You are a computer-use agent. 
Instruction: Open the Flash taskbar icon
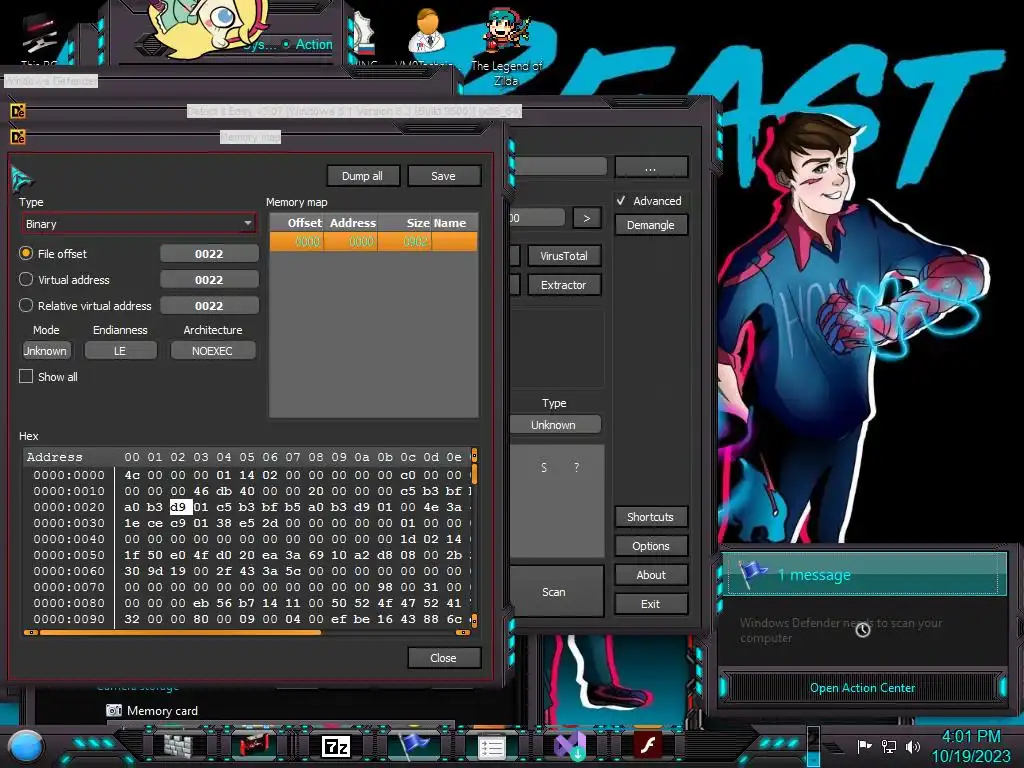[648, 745]
